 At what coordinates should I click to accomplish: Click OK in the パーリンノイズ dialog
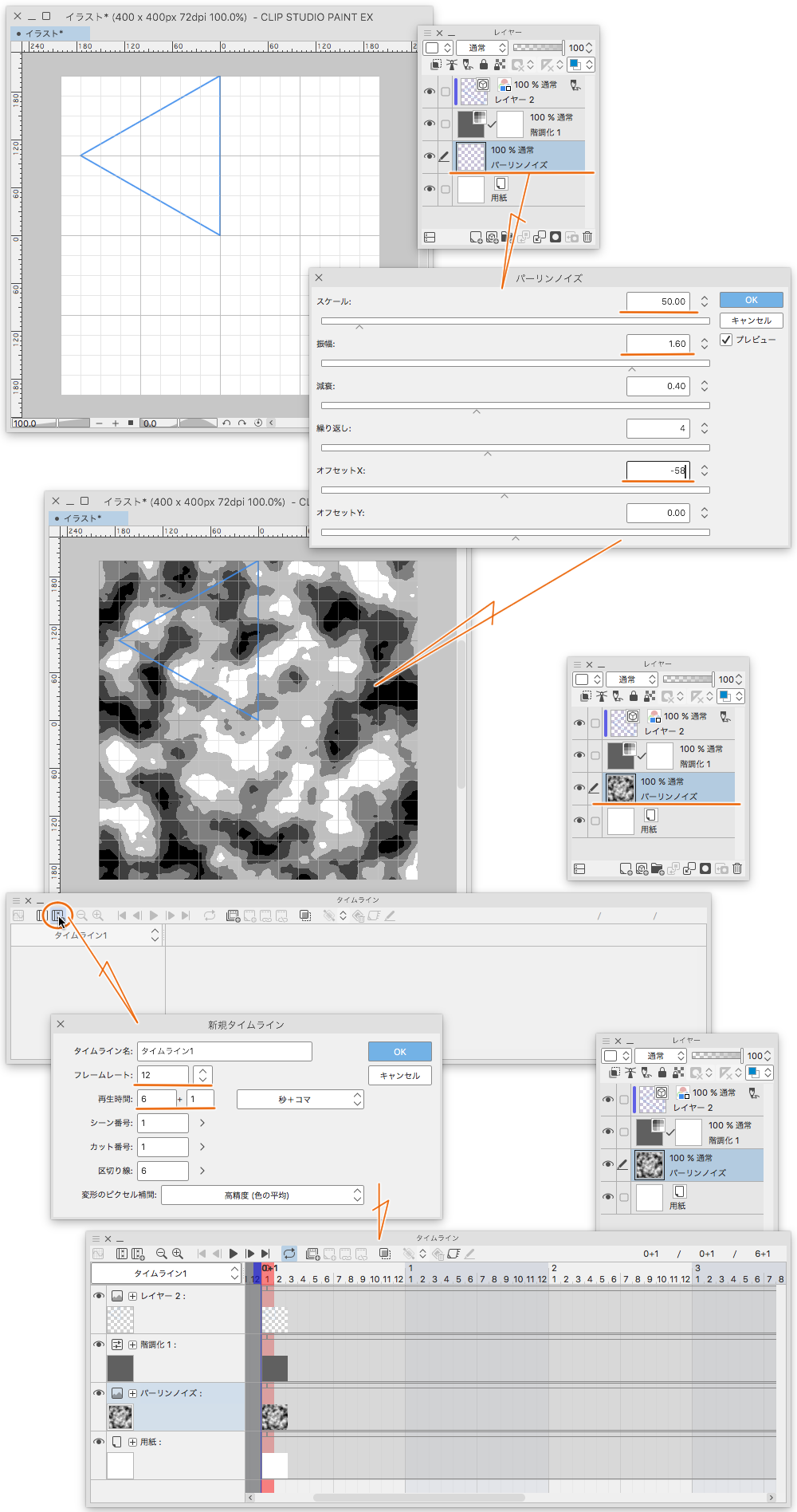pos(751,300)
